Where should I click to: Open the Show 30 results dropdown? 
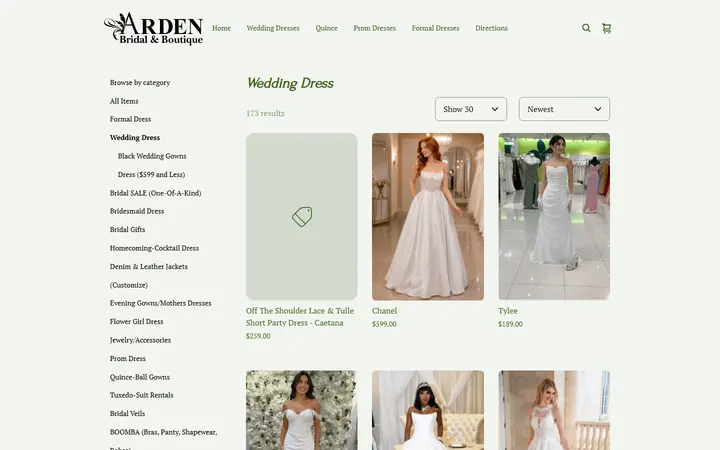[x=471, y=109]
